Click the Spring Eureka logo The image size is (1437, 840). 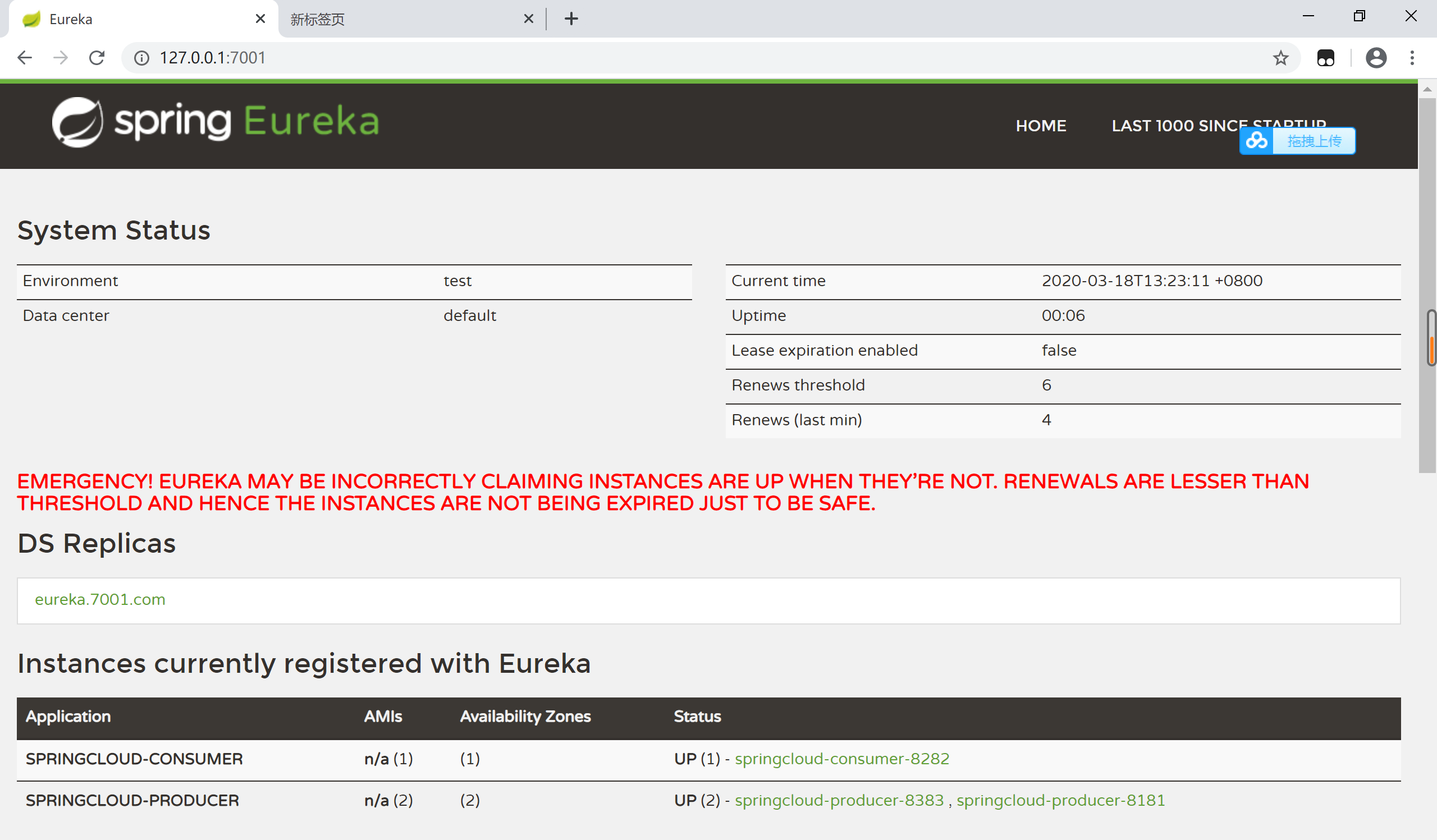pos(216,121)
